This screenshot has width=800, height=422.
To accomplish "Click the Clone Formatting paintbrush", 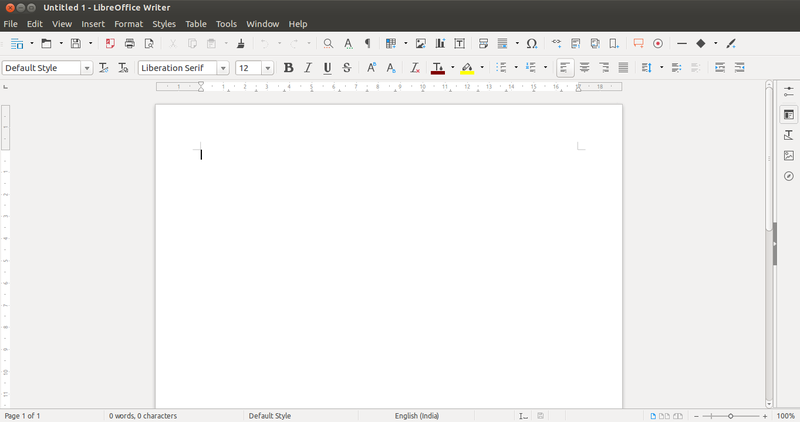I will coord(241,44).
